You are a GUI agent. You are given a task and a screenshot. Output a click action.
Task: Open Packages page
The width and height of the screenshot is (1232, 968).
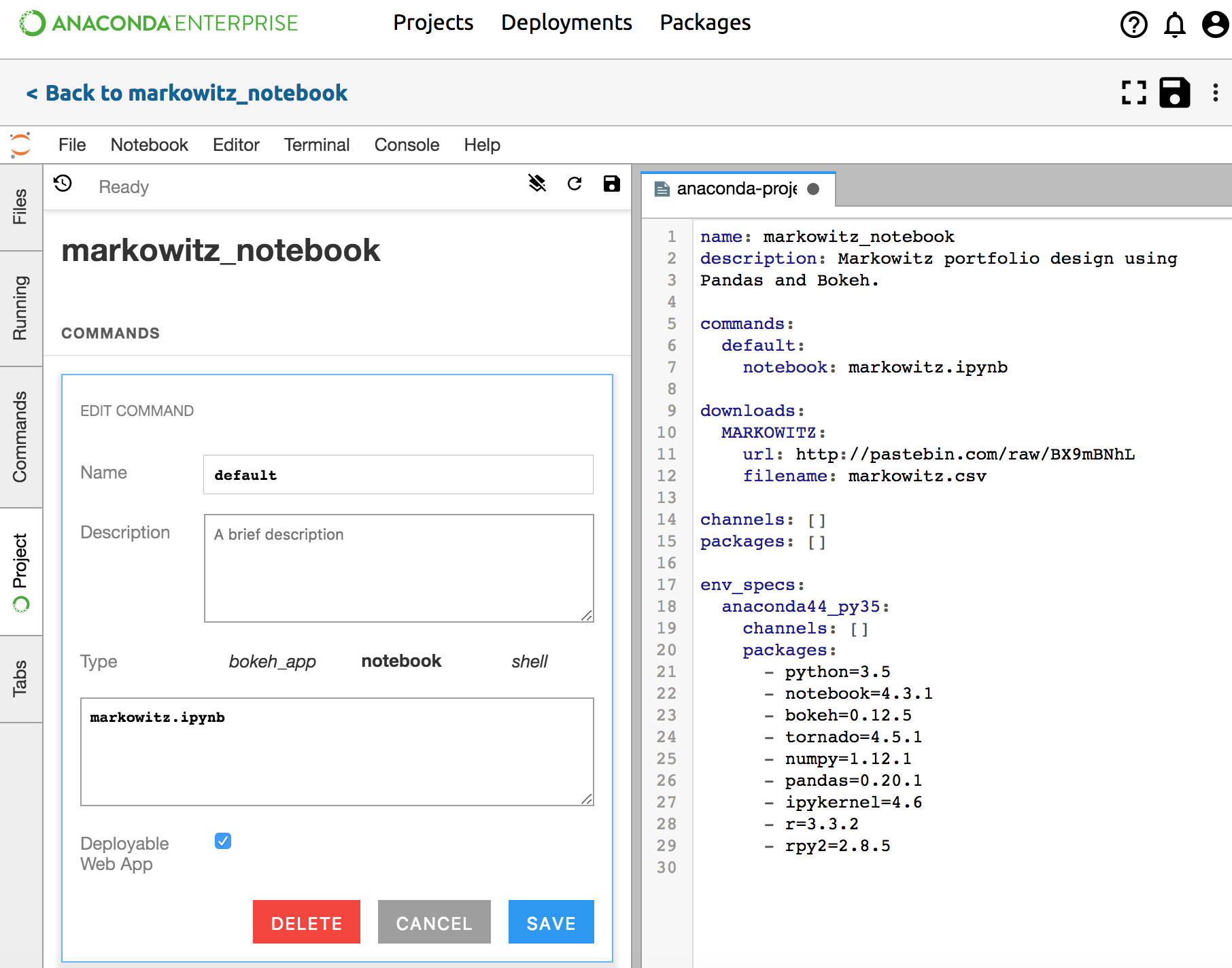705,23
